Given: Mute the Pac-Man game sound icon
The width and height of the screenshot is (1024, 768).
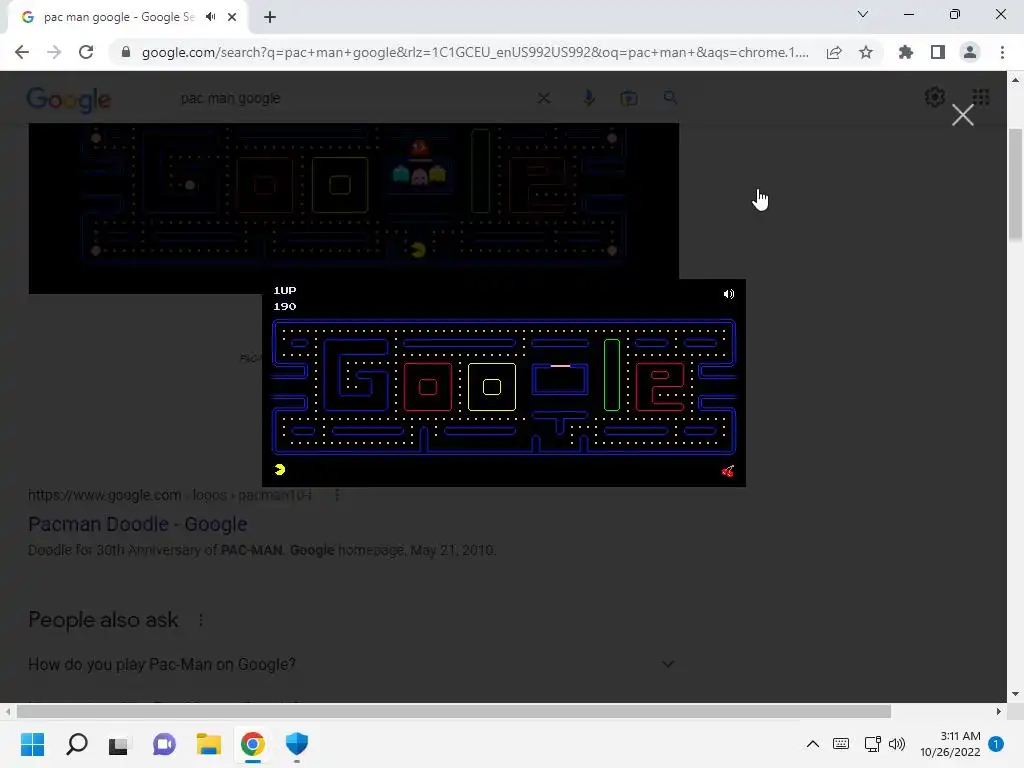Looking at the screenshot, I should 729,294.
